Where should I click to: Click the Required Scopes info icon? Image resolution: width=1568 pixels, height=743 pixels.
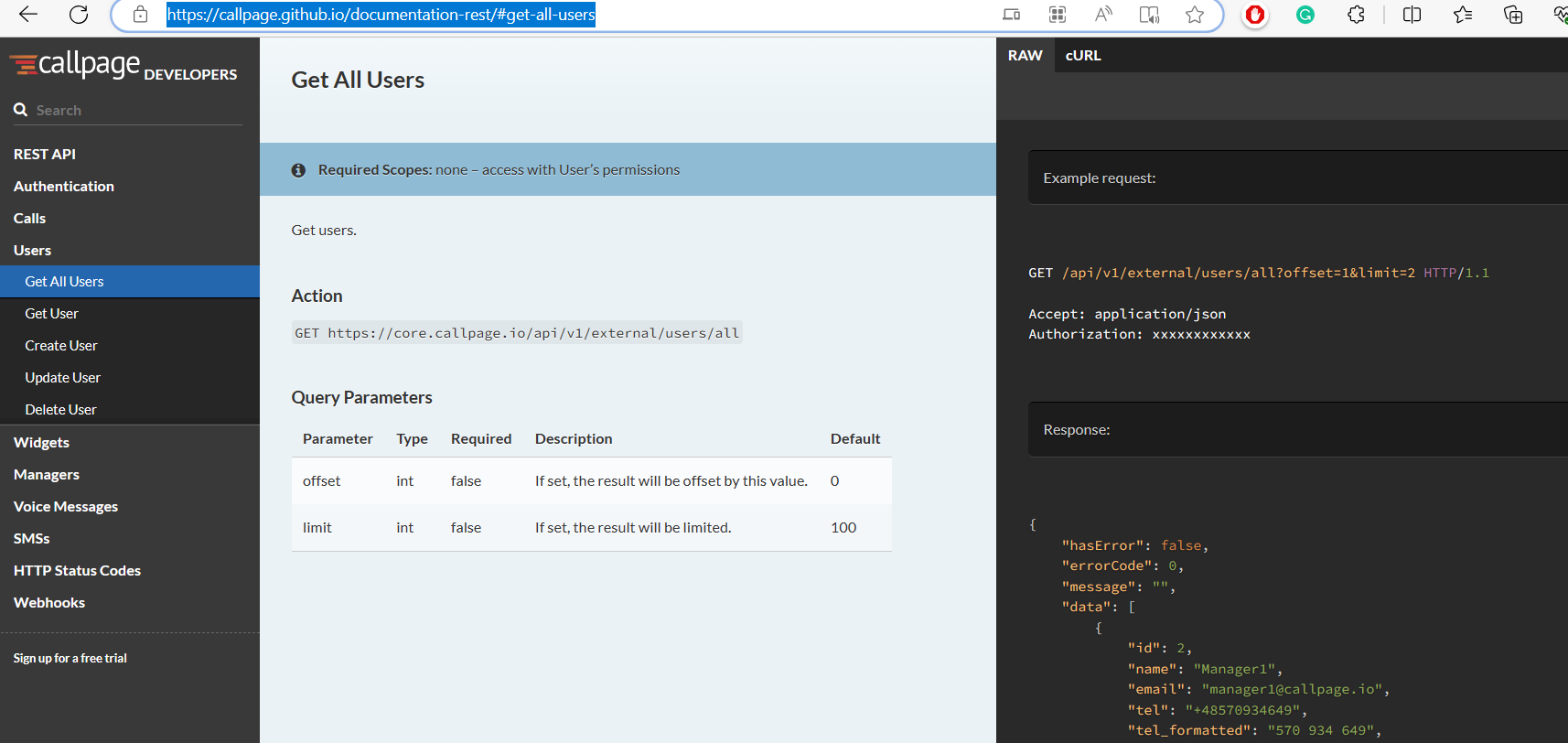pos(298,170)
